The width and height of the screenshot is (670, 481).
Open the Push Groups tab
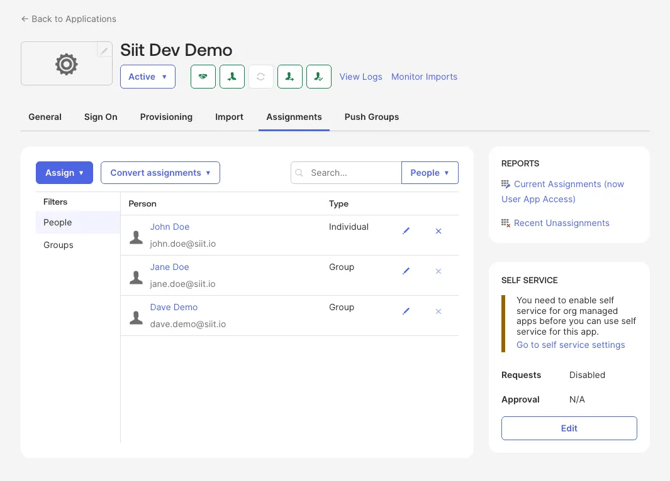click(x=371, y=117)
